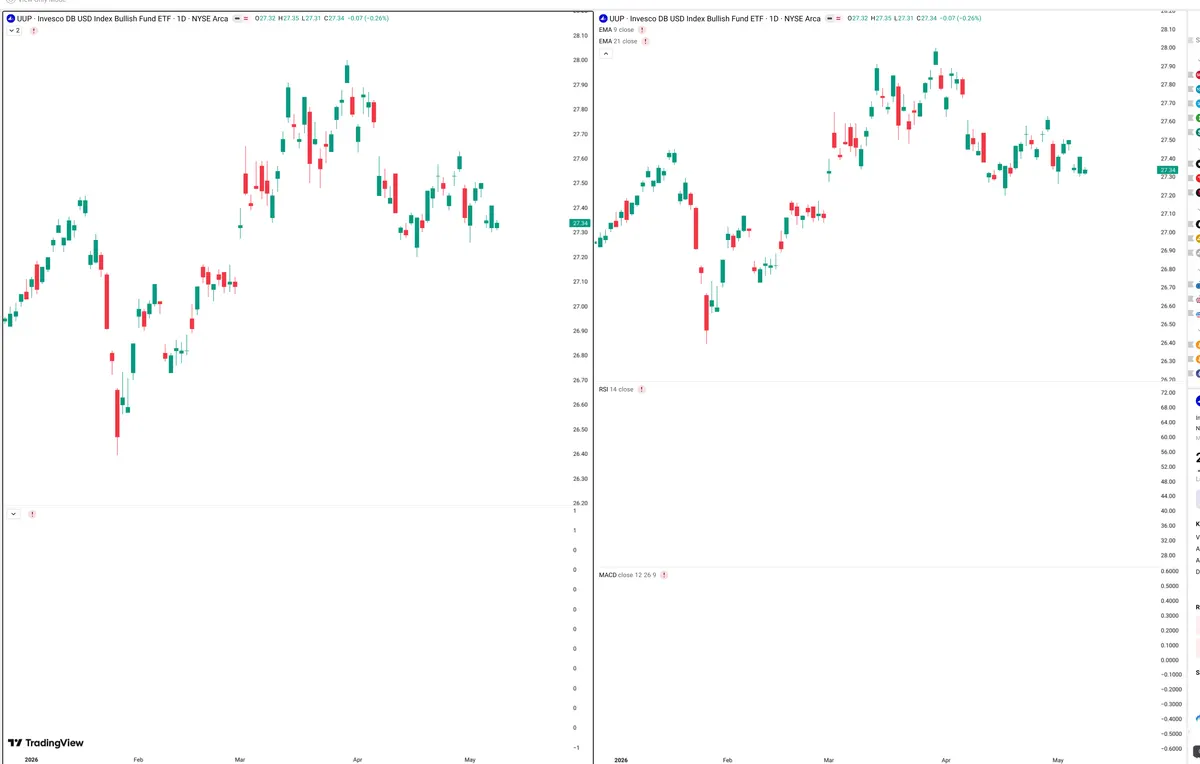Screen dimensions: 1200x764
Task: Expand the left chart's 2 hidden indicators
Action: [14, 31]
